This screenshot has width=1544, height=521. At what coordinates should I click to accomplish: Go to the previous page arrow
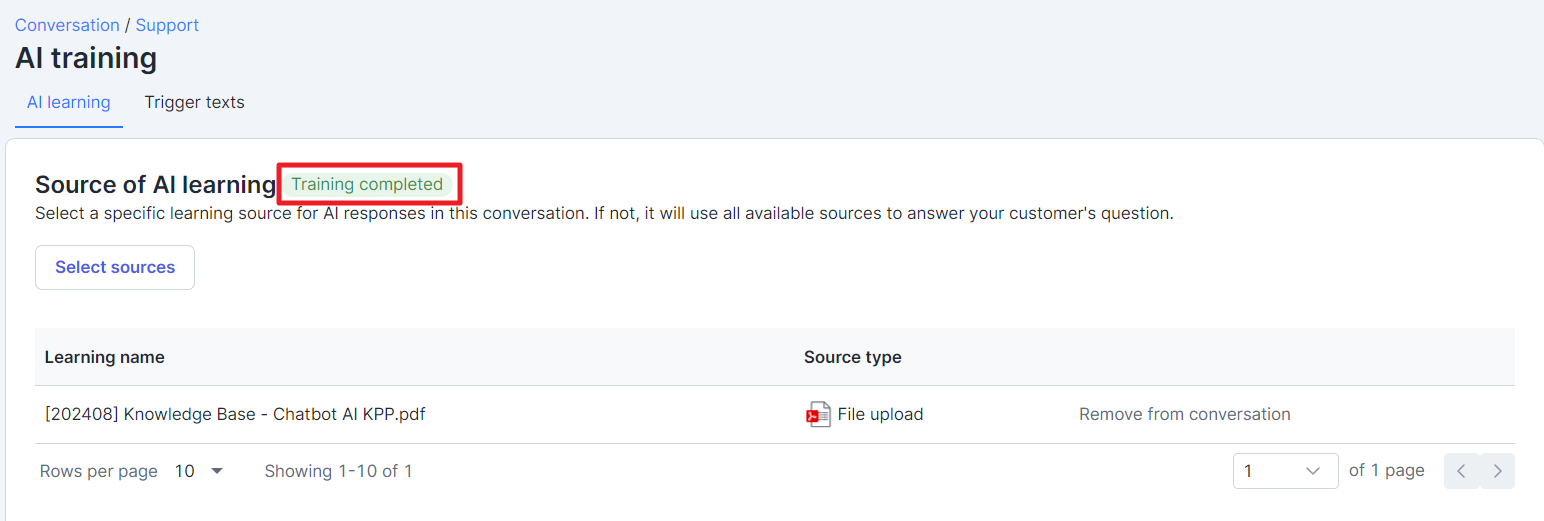coord(1461,471)
